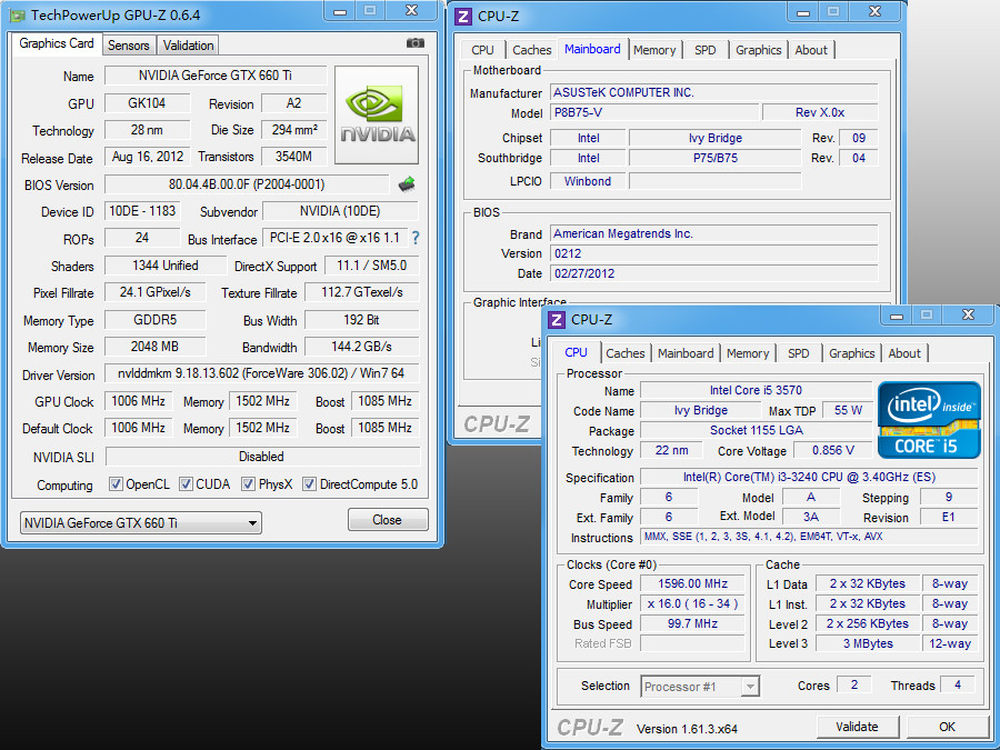Viewport: 1000px width, 750px height.
Task: Switch to the Validation tab in GPU-Z
Action: 188,45
